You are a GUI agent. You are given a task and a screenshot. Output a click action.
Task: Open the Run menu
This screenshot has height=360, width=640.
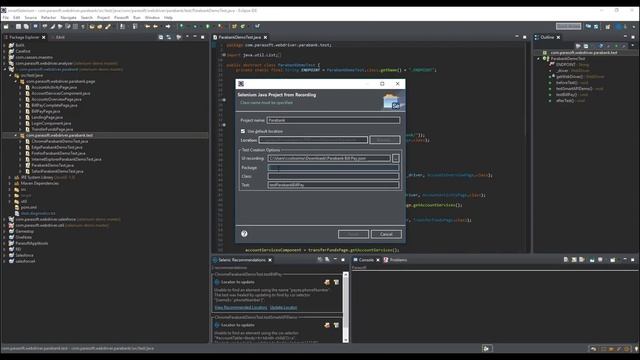tap(137, 18)
